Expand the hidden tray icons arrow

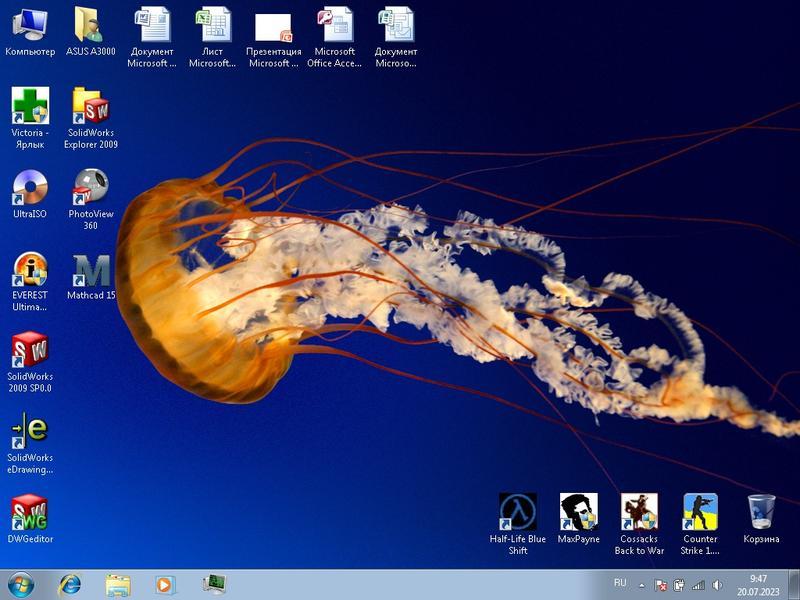(x=642, y=585)
